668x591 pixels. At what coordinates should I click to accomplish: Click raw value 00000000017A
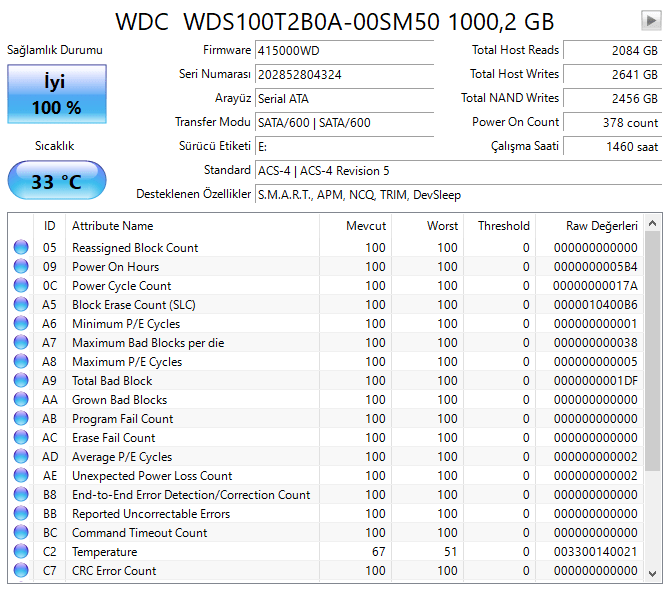coord(596,285)
